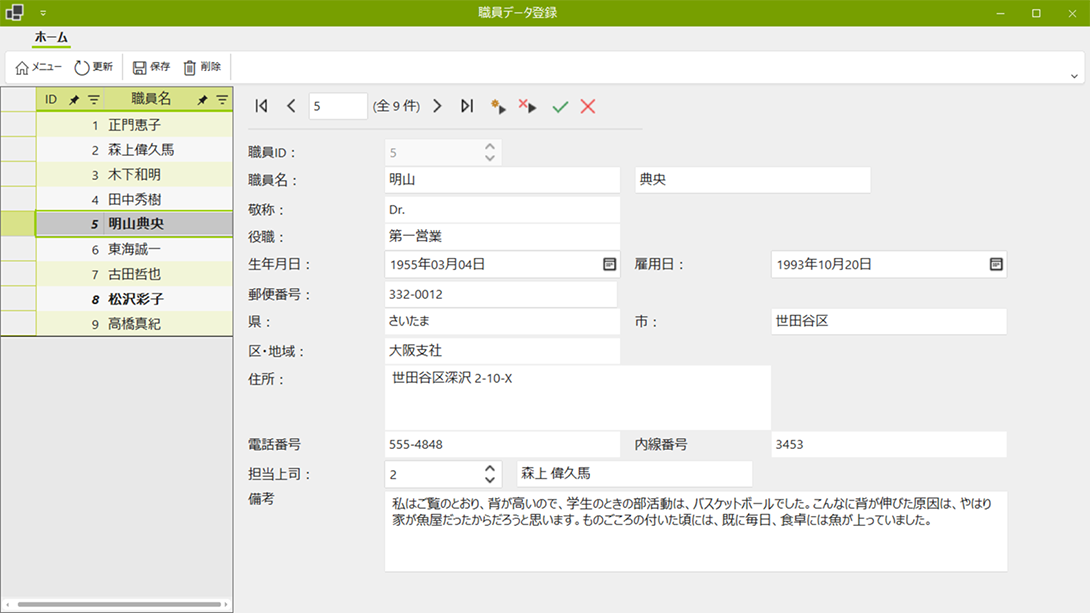The image size is (1090, 613).
Task: Open the 生年月日 calendar picker
Action: (x=609, y=264)
